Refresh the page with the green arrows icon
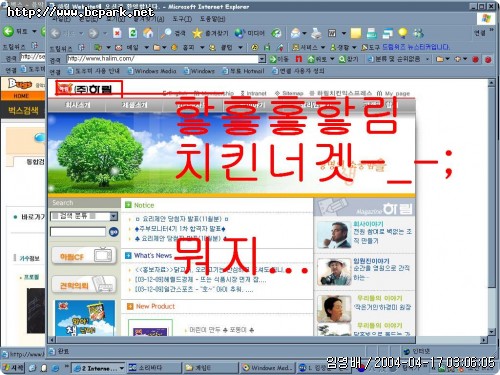 pyautogui.click(x=133, y=33)
